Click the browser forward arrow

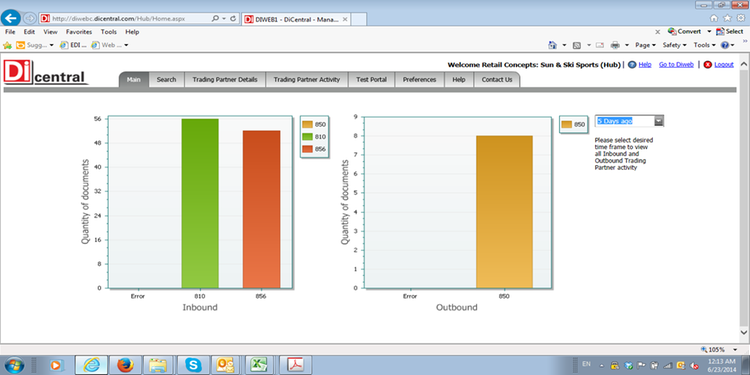[30, 18]
